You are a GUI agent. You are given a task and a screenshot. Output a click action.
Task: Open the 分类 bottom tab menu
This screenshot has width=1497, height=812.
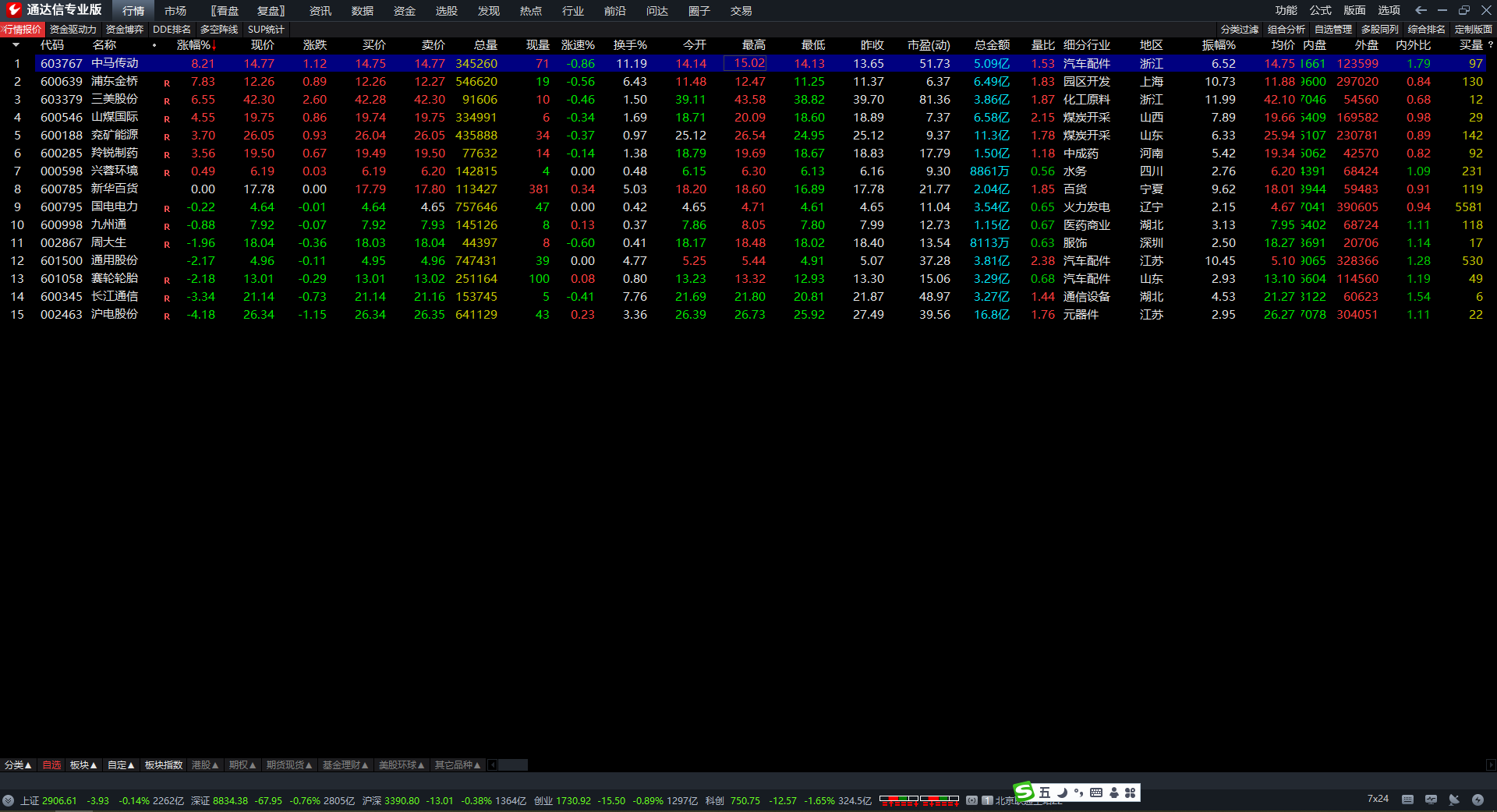[18, 765]
